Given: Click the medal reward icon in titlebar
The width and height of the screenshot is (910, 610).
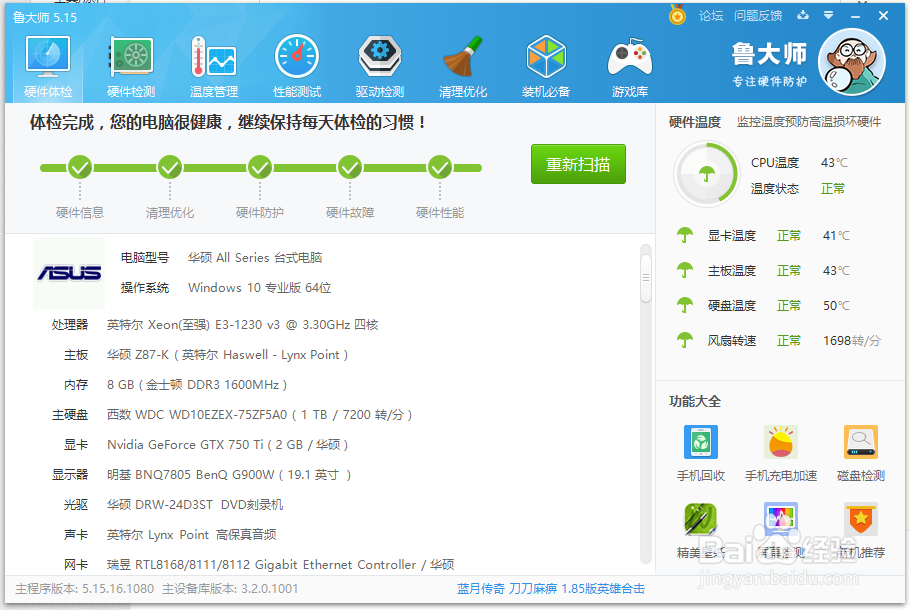Looking at the screenshot, I should [679, 16].
